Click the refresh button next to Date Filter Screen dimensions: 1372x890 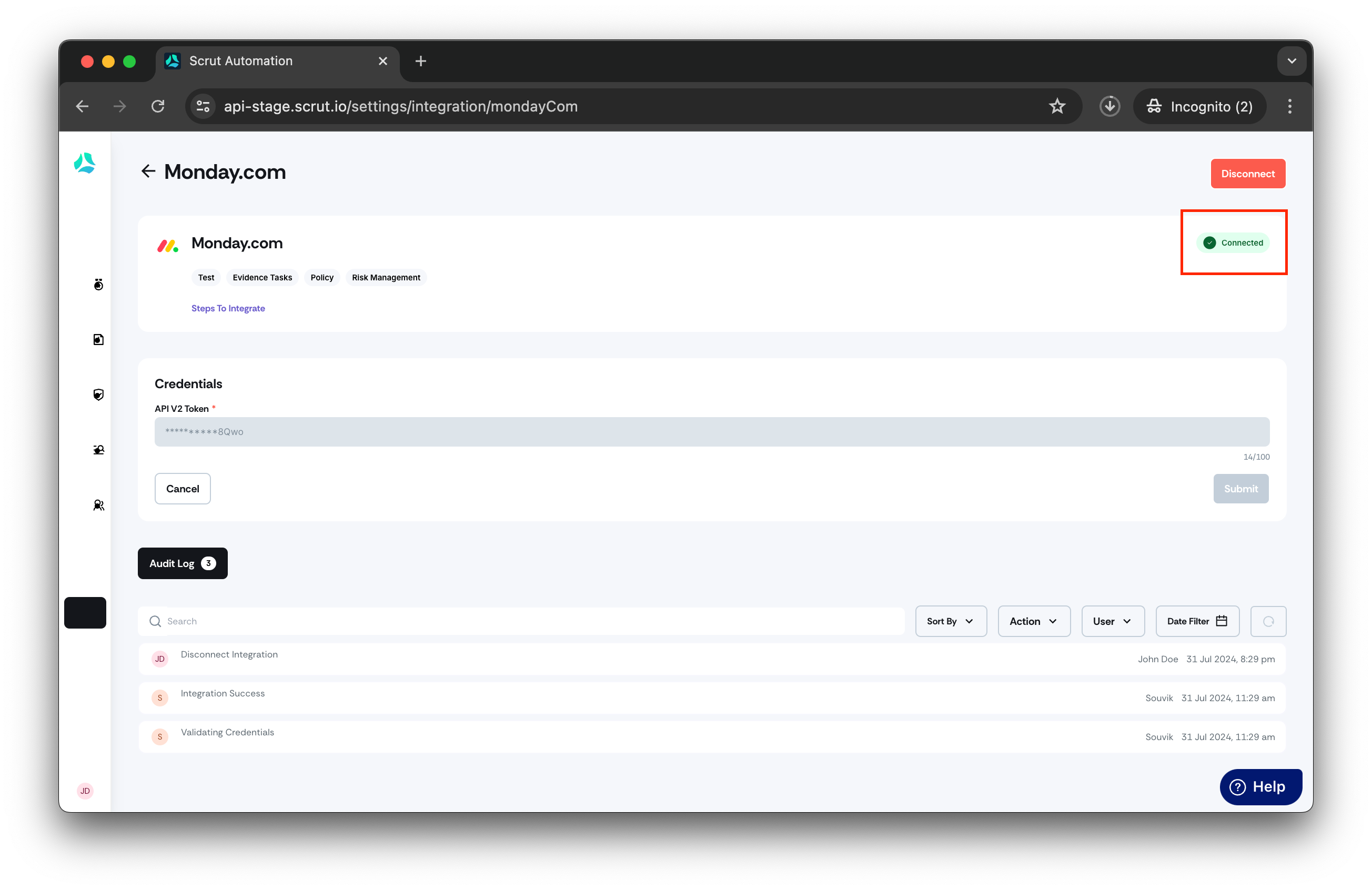(x=1268, y=621)
